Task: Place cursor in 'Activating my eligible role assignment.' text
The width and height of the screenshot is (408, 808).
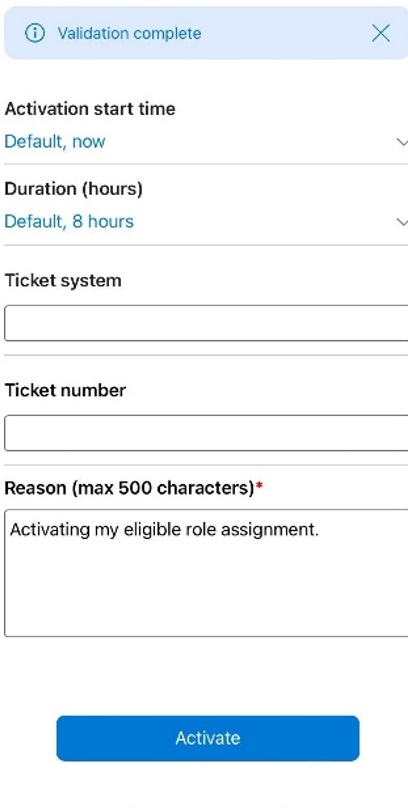Action: [164, 529]
